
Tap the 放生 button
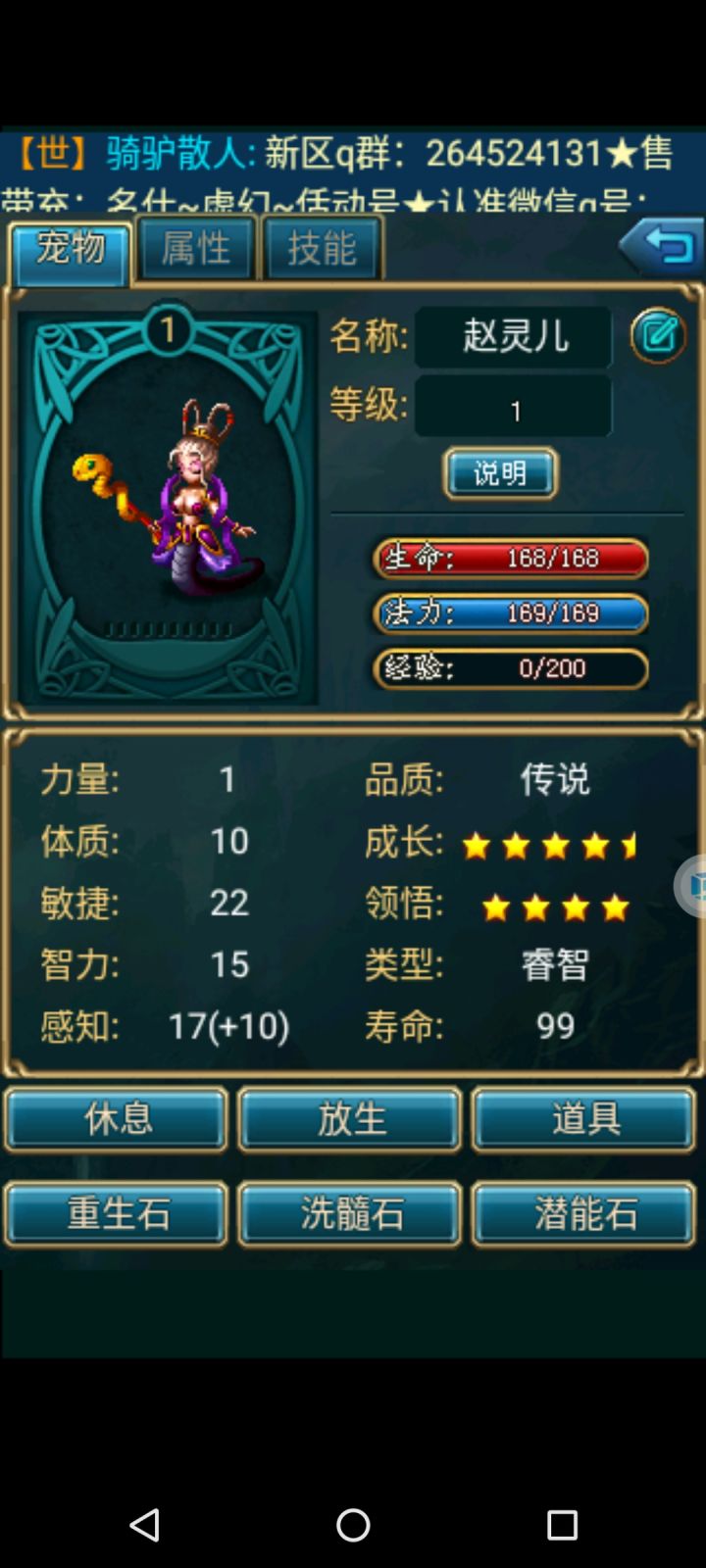tap(350, 1118)
